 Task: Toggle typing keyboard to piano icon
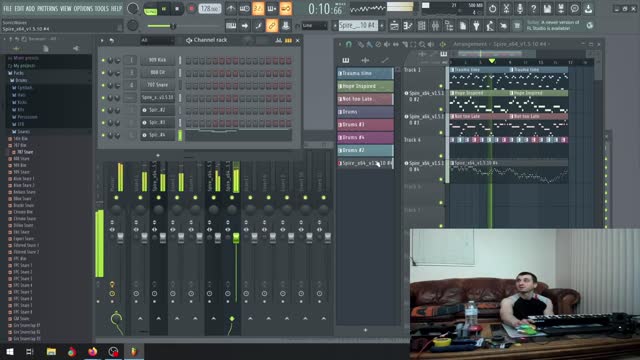(x=231, y=25)
